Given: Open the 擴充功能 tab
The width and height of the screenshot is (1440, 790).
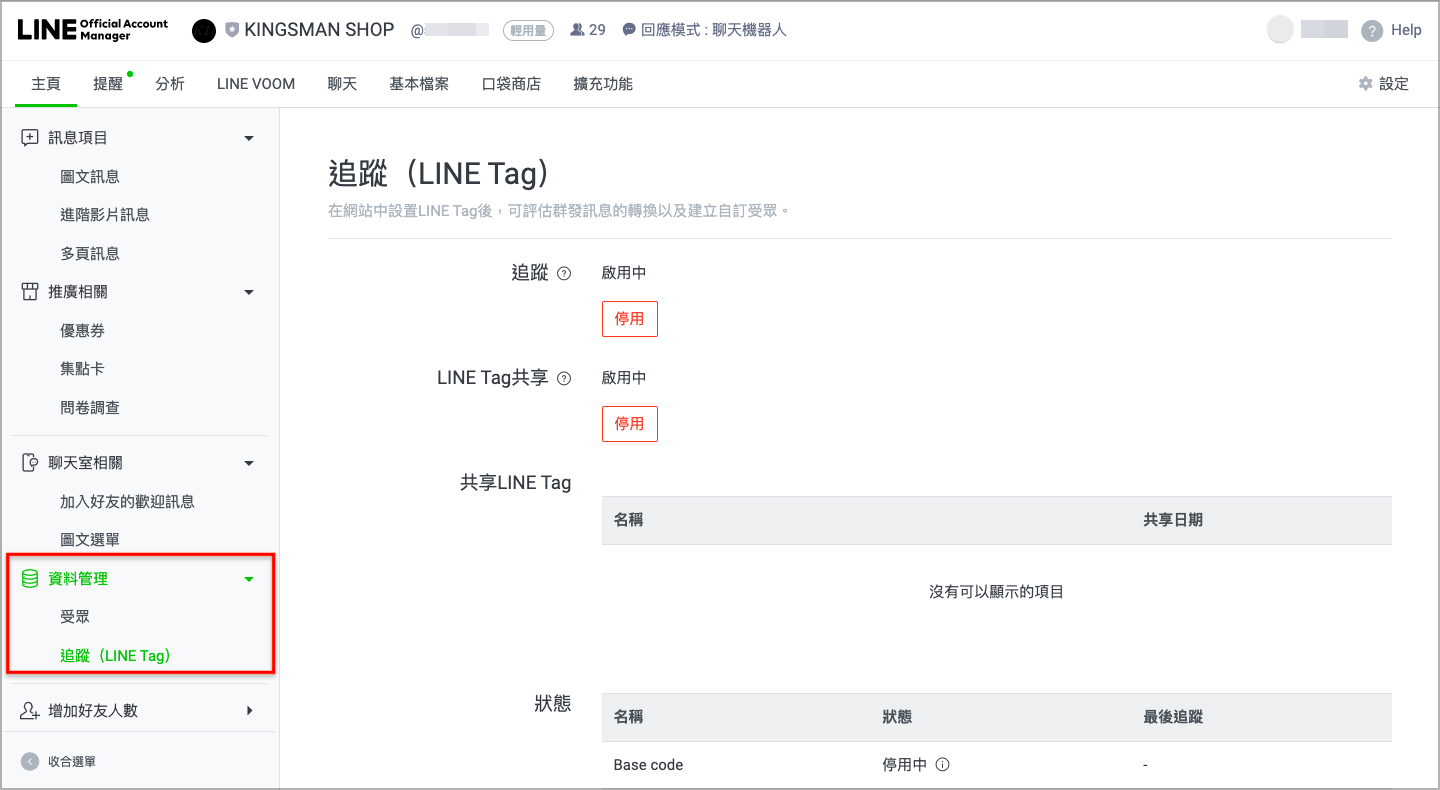Looking at the screenshot, I should (x=603, y=84).
